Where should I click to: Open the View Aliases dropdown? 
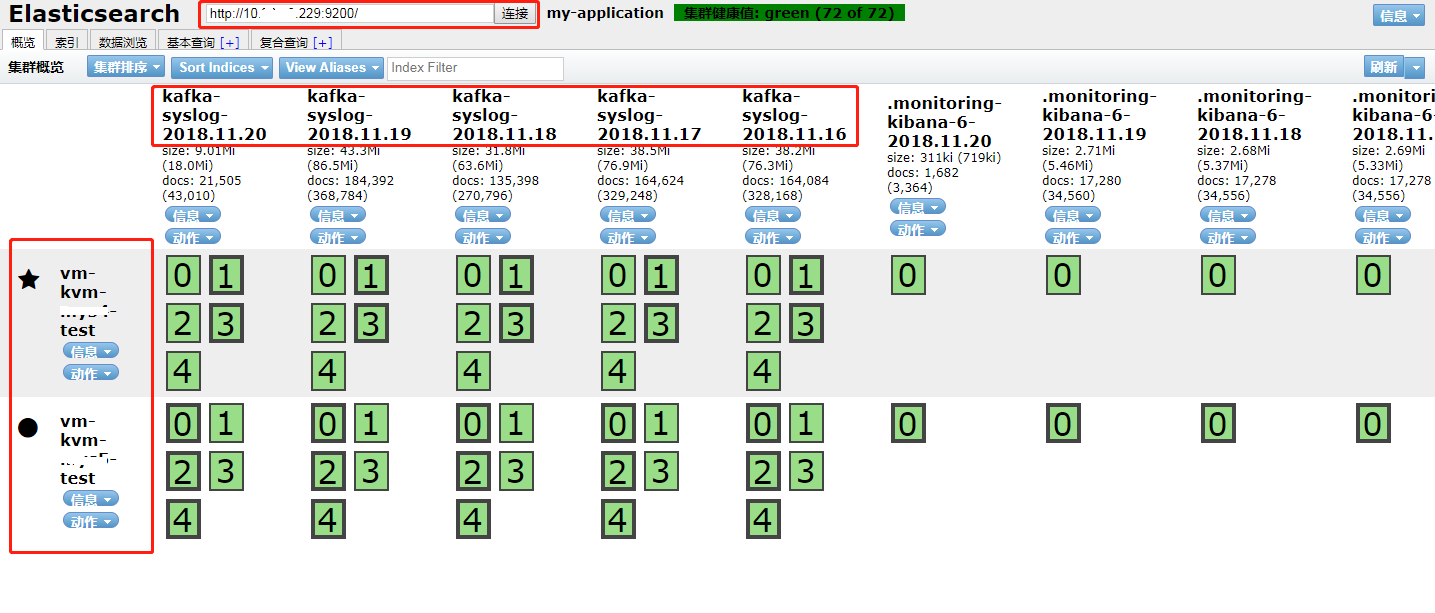point(330,67)
